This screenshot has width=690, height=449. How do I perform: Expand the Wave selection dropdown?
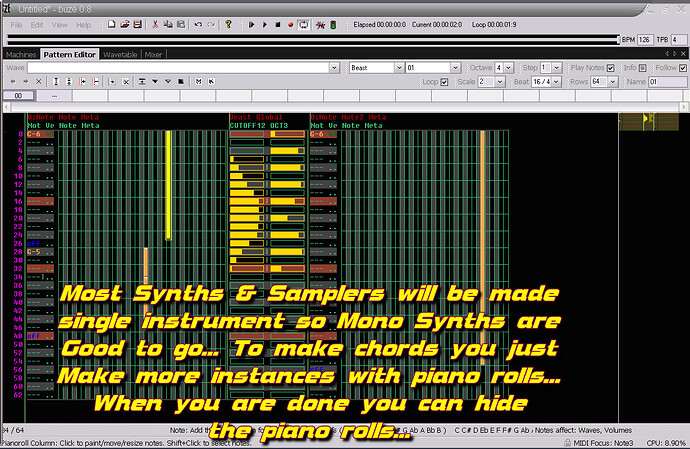[335, 67]
